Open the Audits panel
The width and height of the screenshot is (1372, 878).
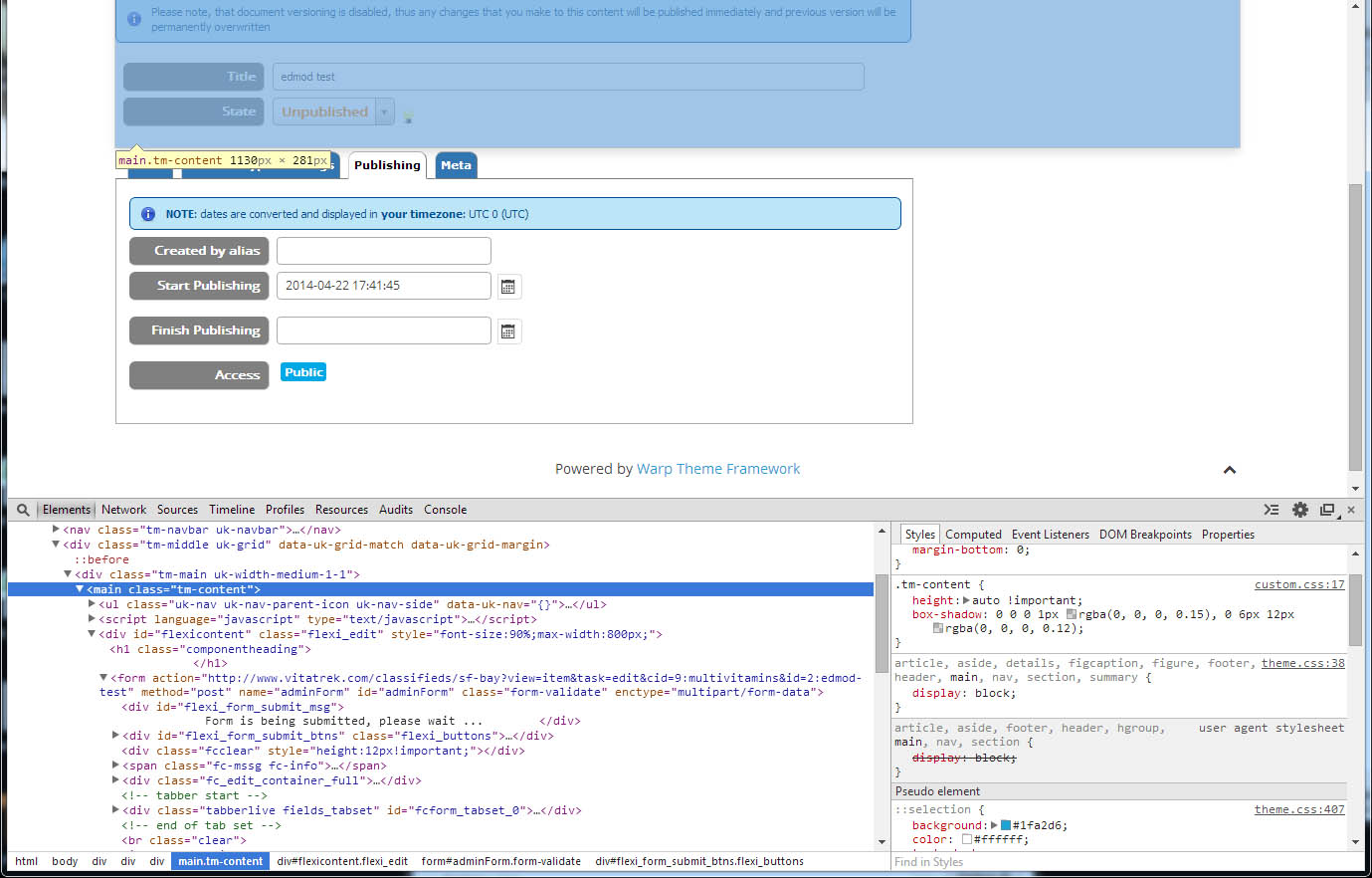[x=396, y=510]
